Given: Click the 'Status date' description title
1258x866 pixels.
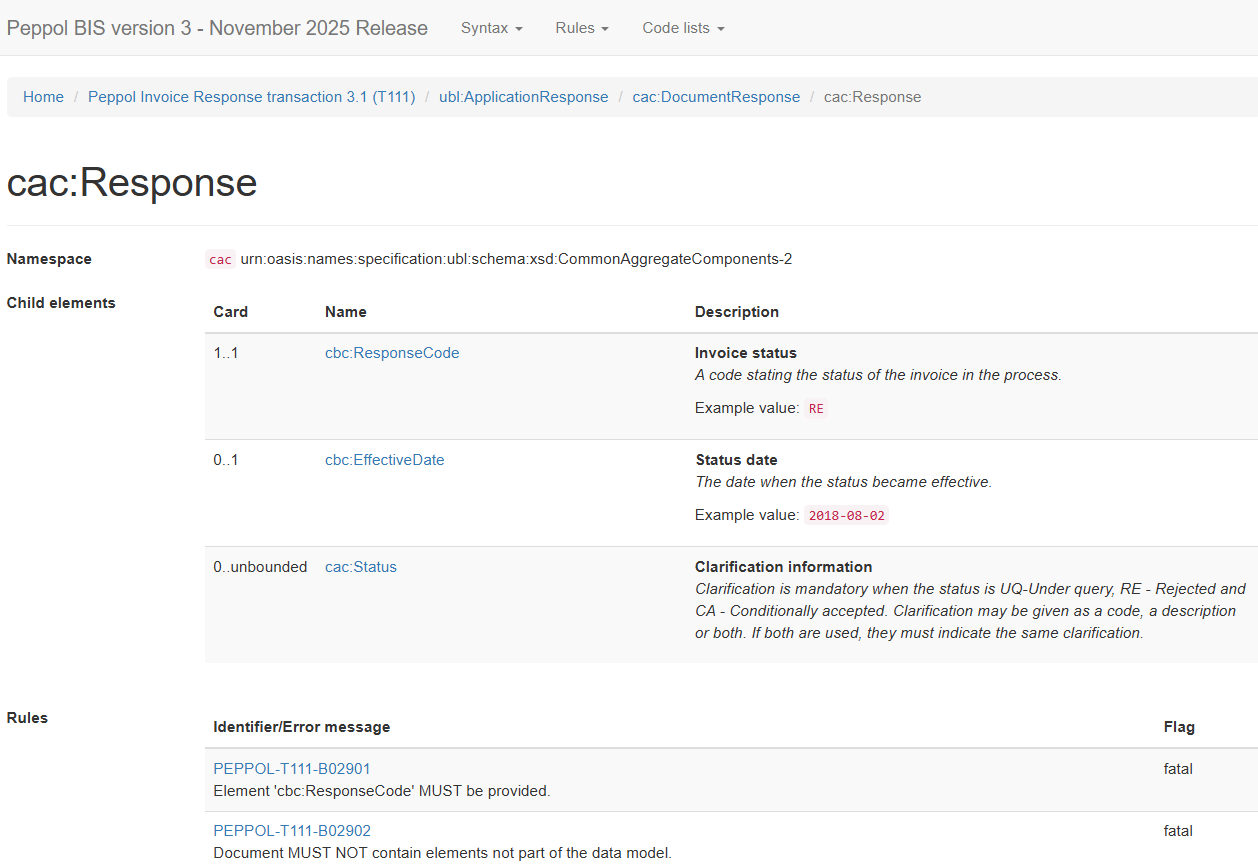Looking at the screenshot, I should (x=736, y=460).
